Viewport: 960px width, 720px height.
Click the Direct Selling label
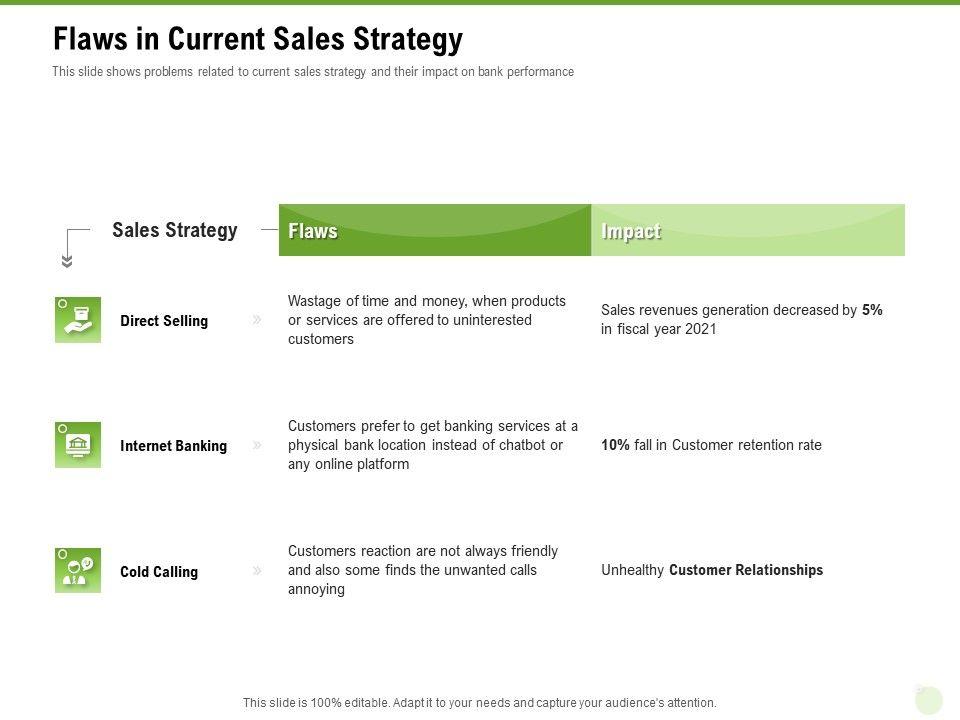(164, 321)
